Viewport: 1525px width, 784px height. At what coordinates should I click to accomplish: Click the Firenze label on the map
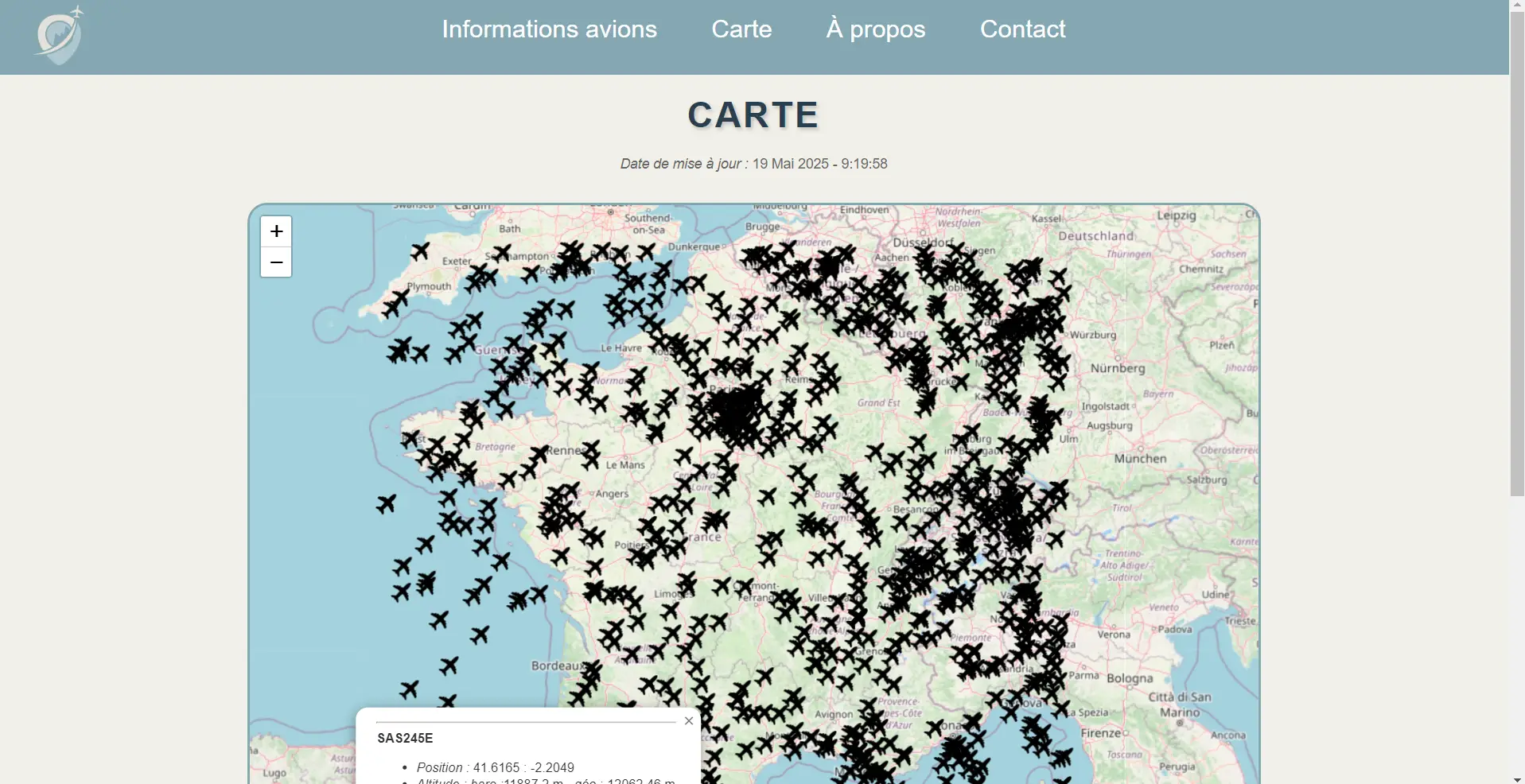[1102, 733]
